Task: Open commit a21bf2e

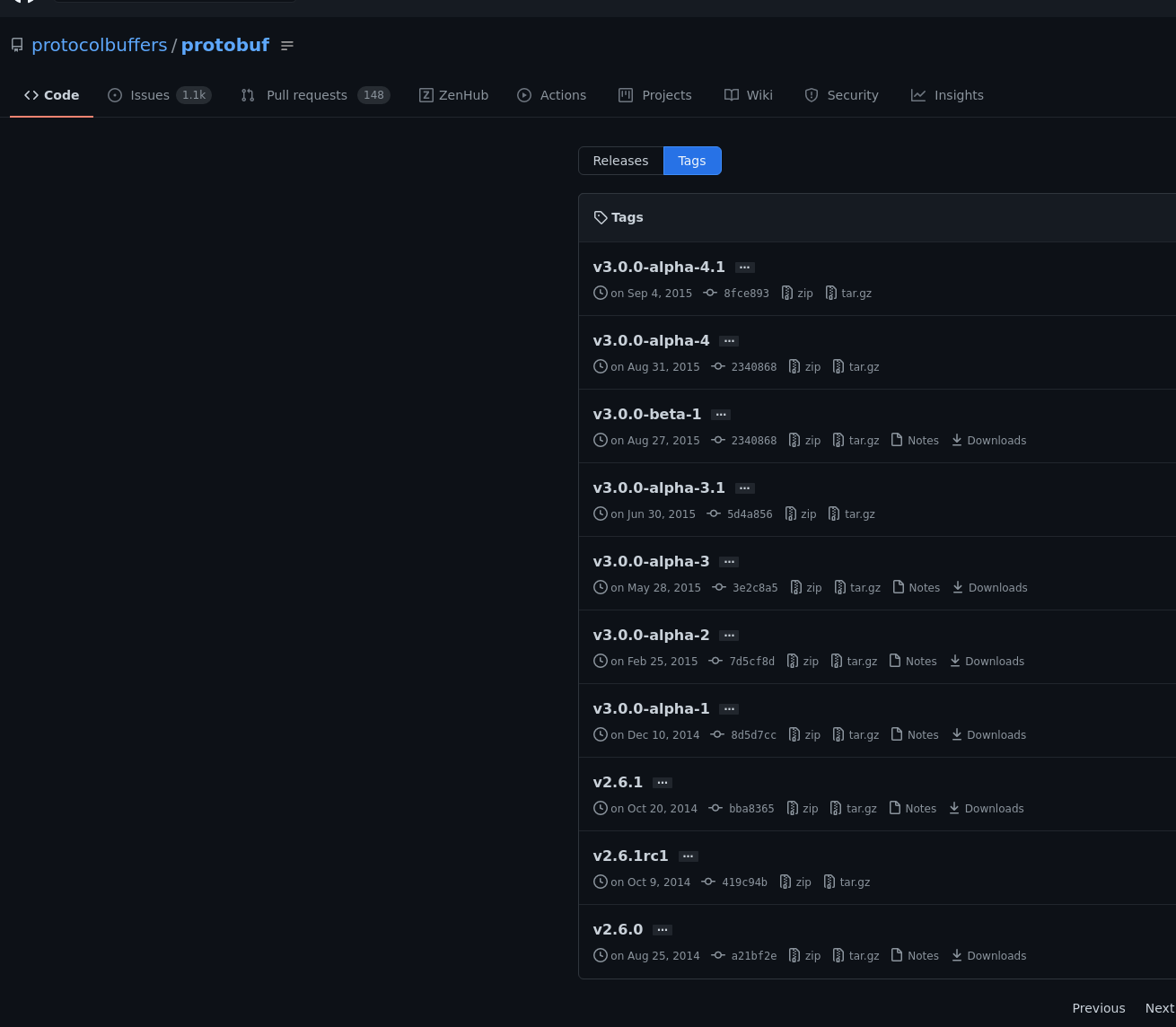Action: point(743,956)
